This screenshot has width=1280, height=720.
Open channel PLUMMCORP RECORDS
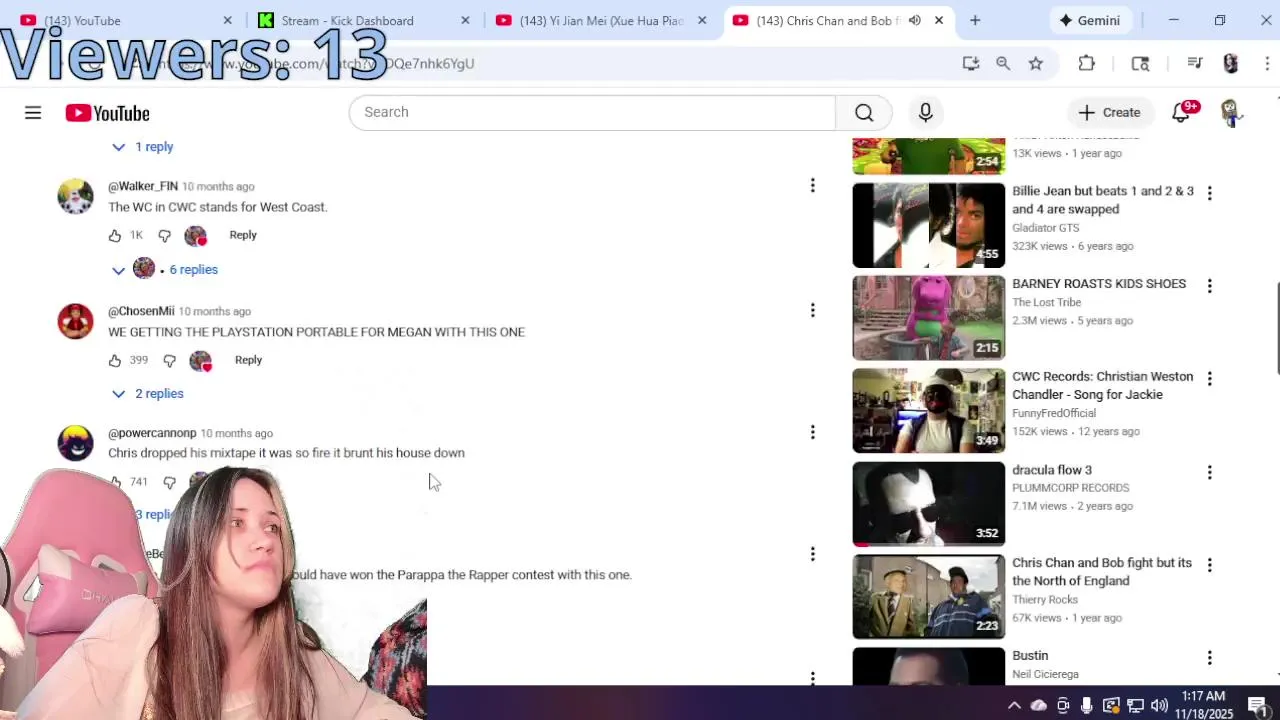click(x=1070, y=488)
